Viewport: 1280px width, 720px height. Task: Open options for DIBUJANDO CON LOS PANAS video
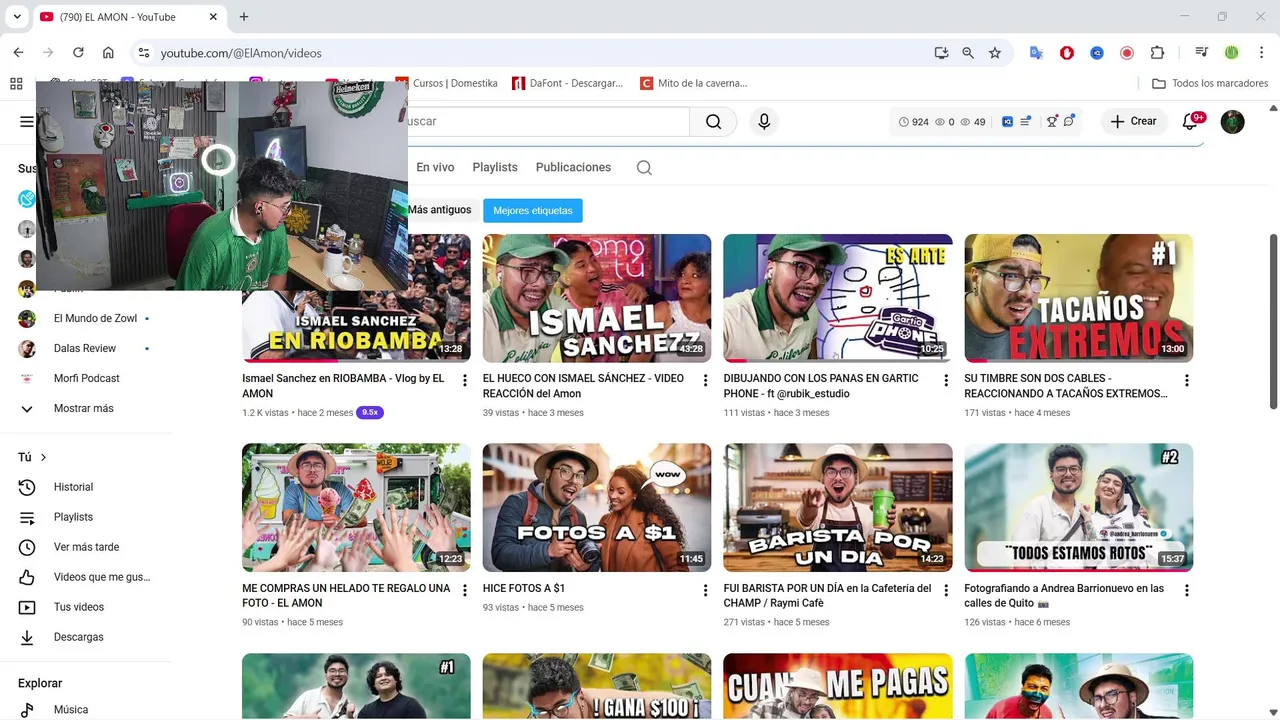pos(947,380)
